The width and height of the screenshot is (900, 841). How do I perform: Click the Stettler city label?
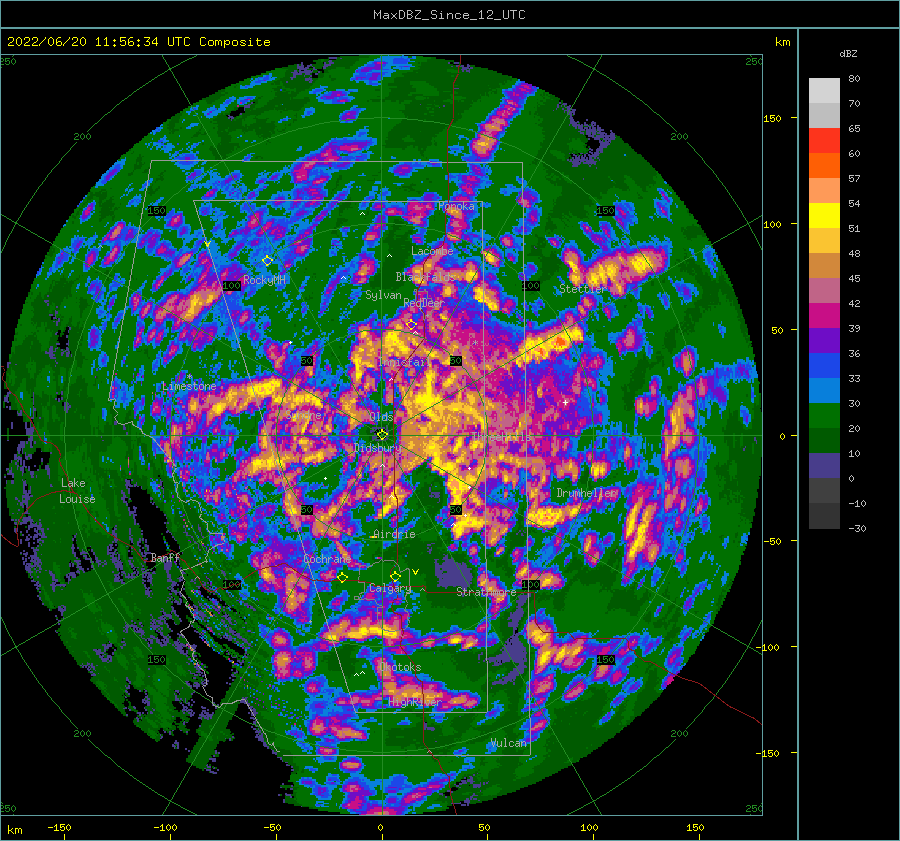coord(583,289)
